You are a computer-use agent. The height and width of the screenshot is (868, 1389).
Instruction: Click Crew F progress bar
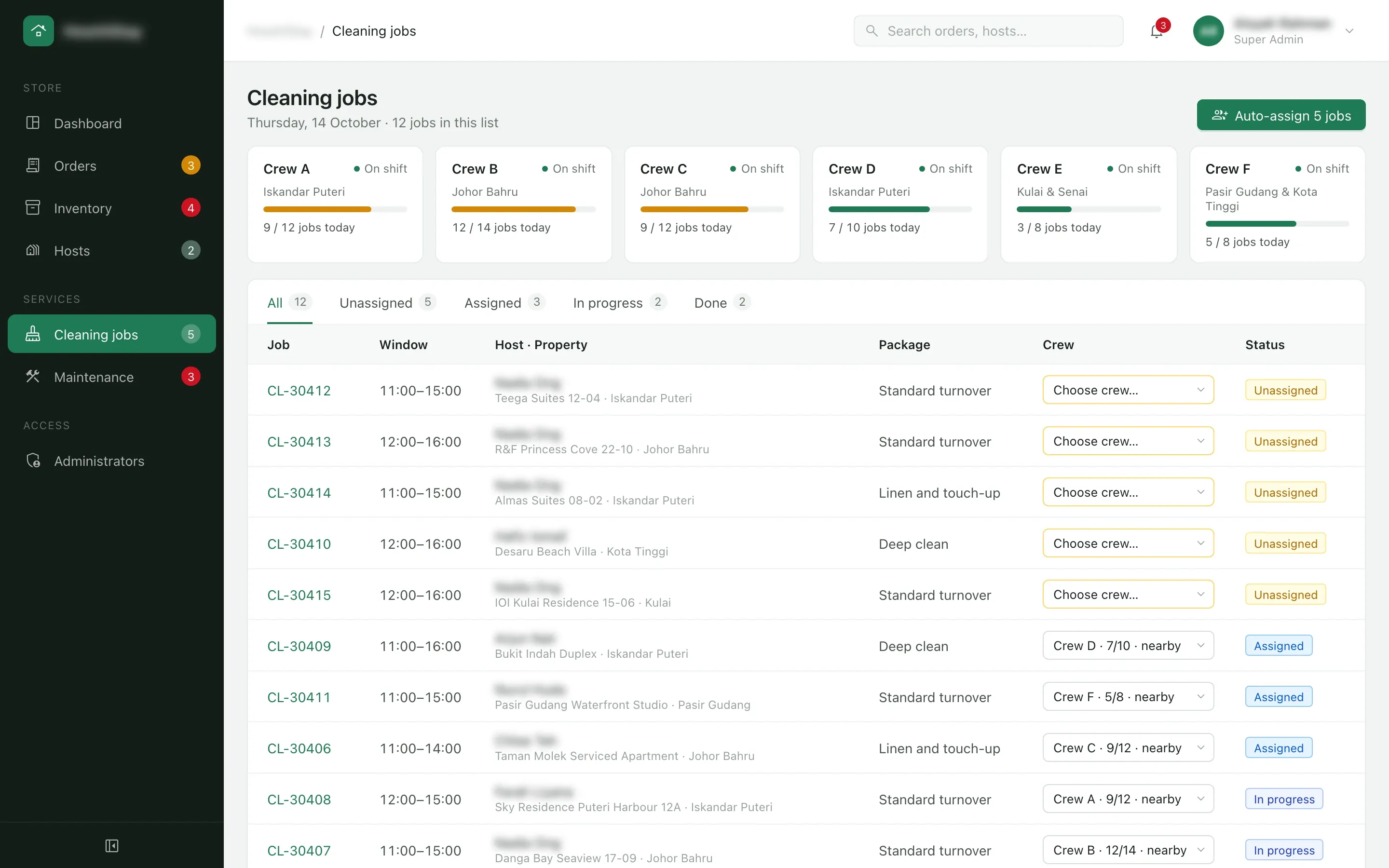(x=1277, y=224)
